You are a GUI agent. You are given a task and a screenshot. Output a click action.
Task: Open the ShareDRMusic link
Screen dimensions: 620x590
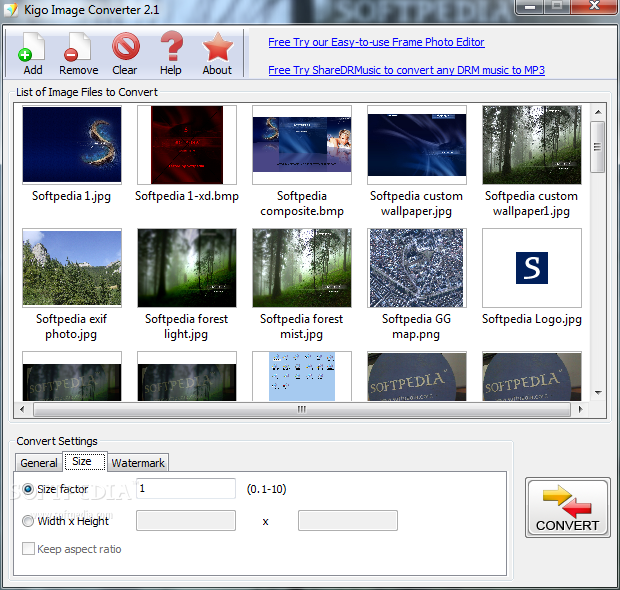tap(406, 70)
